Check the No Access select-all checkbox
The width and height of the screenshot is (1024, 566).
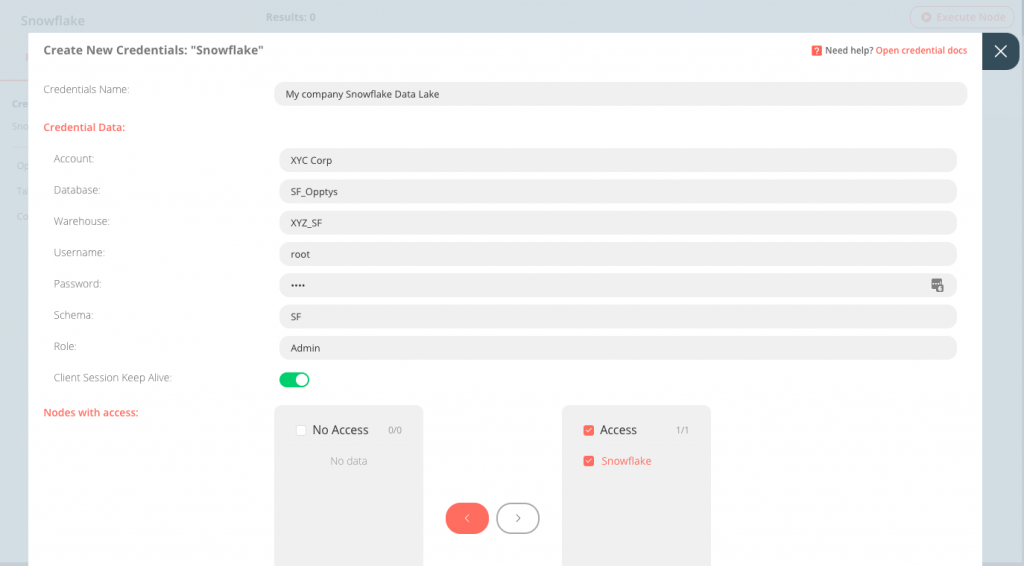[x=301, y=430]
